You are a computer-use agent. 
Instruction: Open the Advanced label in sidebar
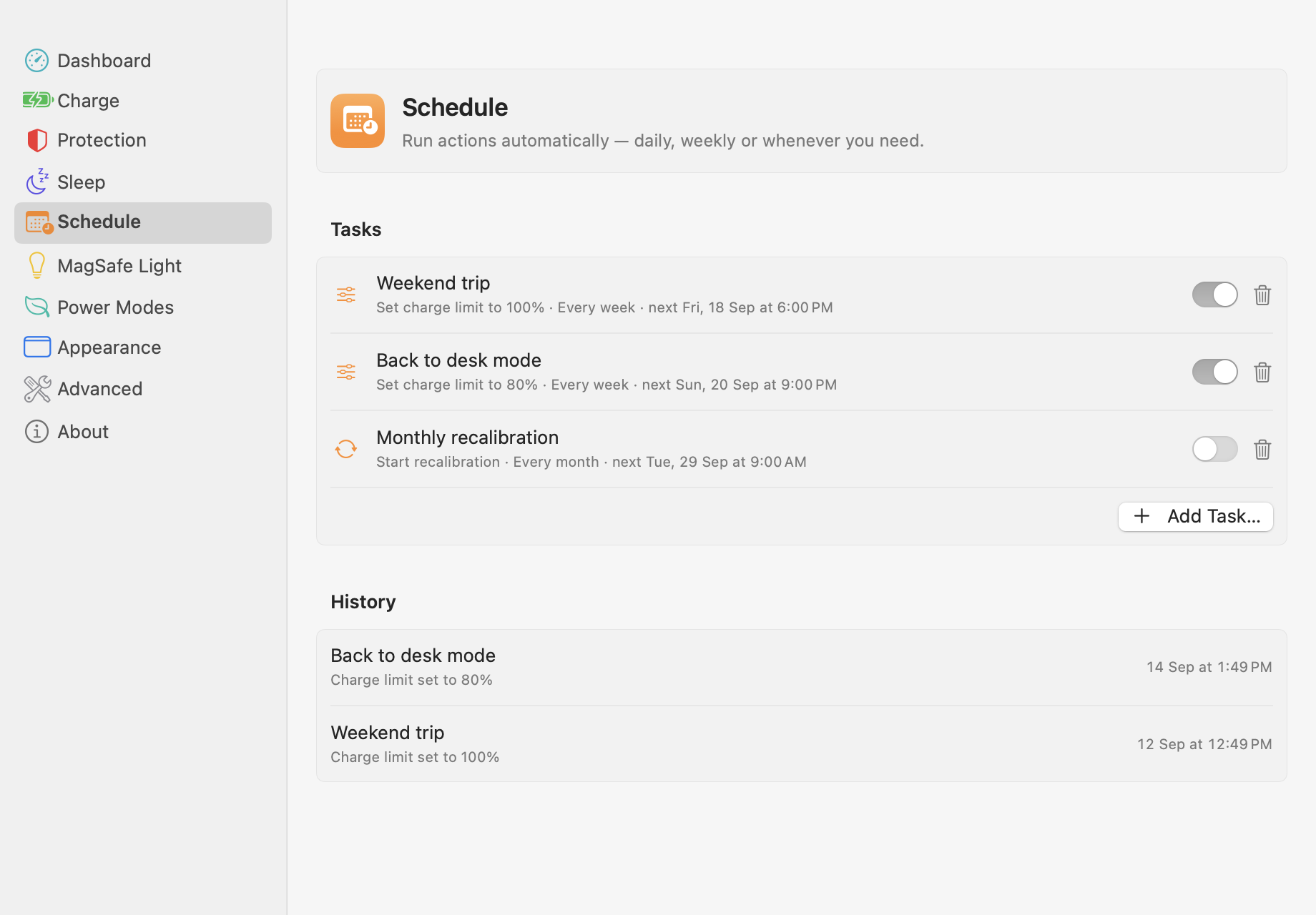[x=100, y=389]
